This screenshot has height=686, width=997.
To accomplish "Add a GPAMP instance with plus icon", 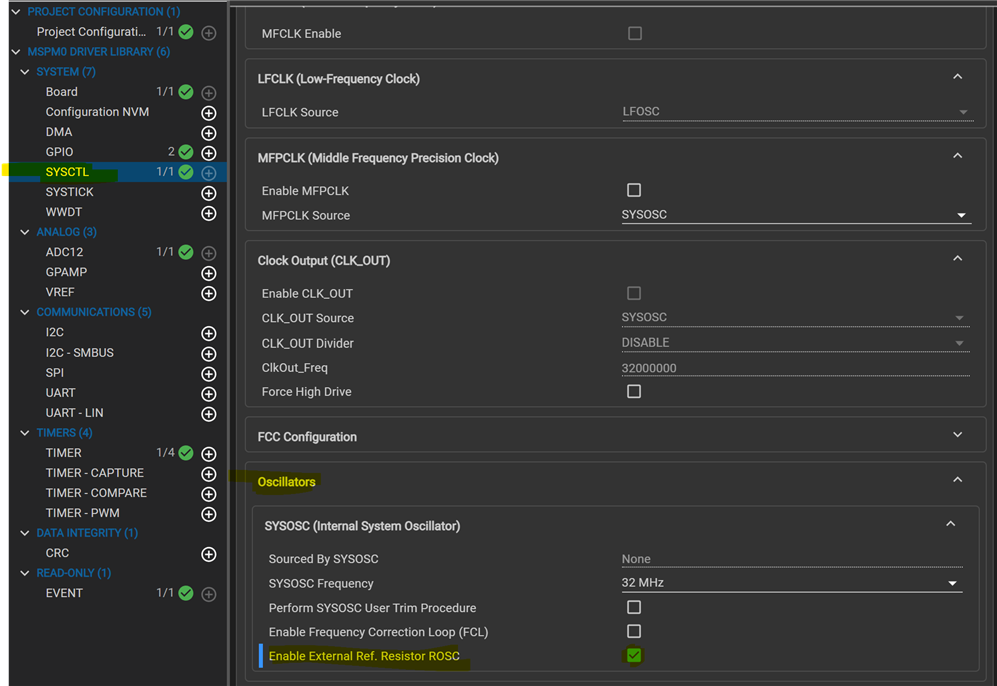I will (x=209, y=273).
